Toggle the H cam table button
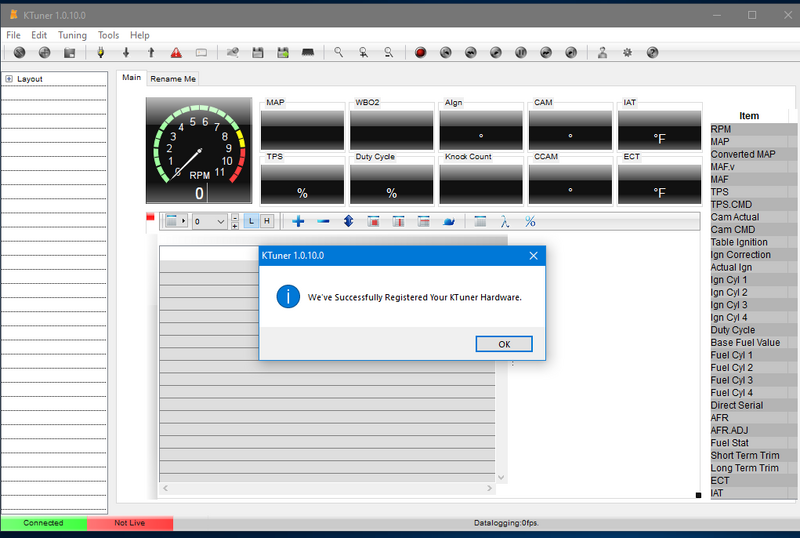This screenshot has width=800, height=538. (x=267, y=221)
